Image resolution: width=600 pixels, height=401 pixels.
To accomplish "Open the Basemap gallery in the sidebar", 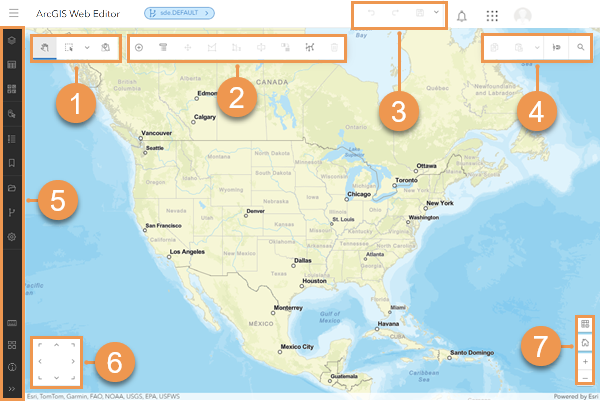I will click(12, 89).
